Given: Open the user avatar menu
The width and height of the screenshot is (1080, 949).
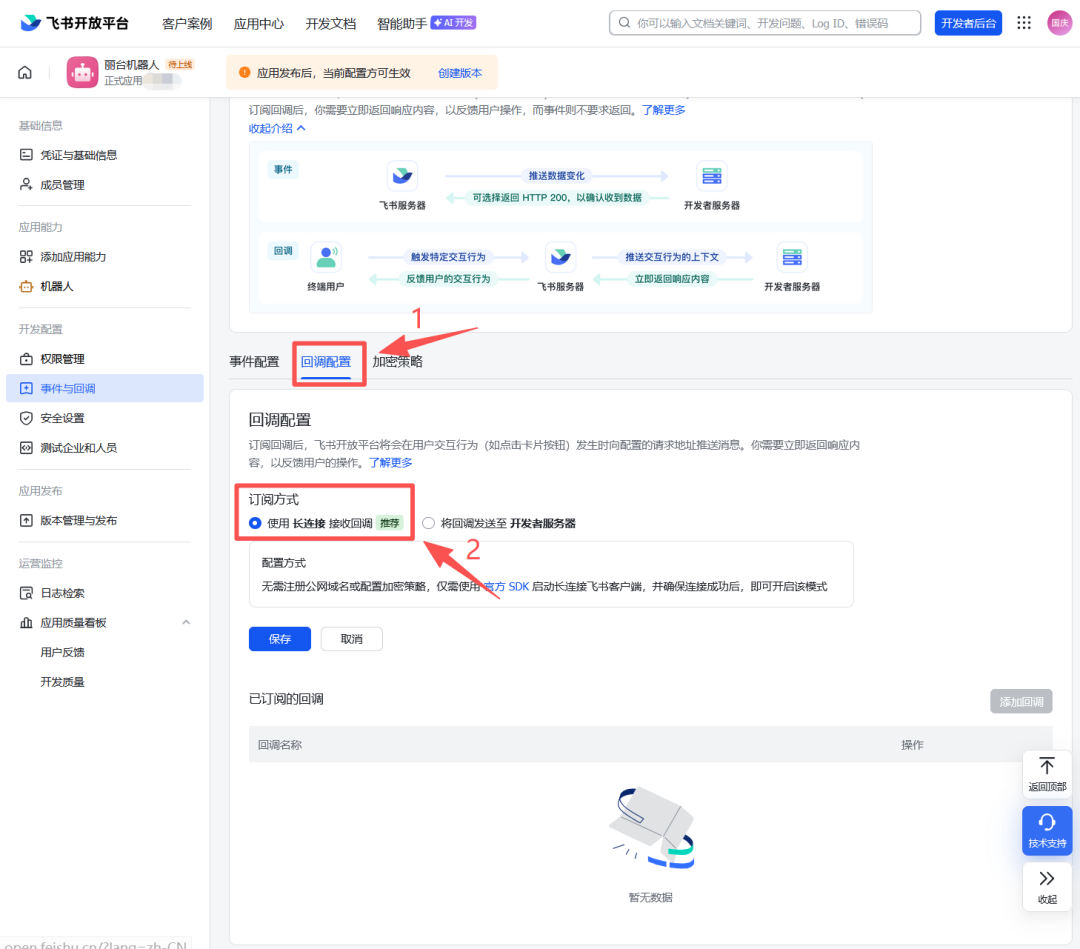Looking at the screenshot, I should pos(1059,23).
